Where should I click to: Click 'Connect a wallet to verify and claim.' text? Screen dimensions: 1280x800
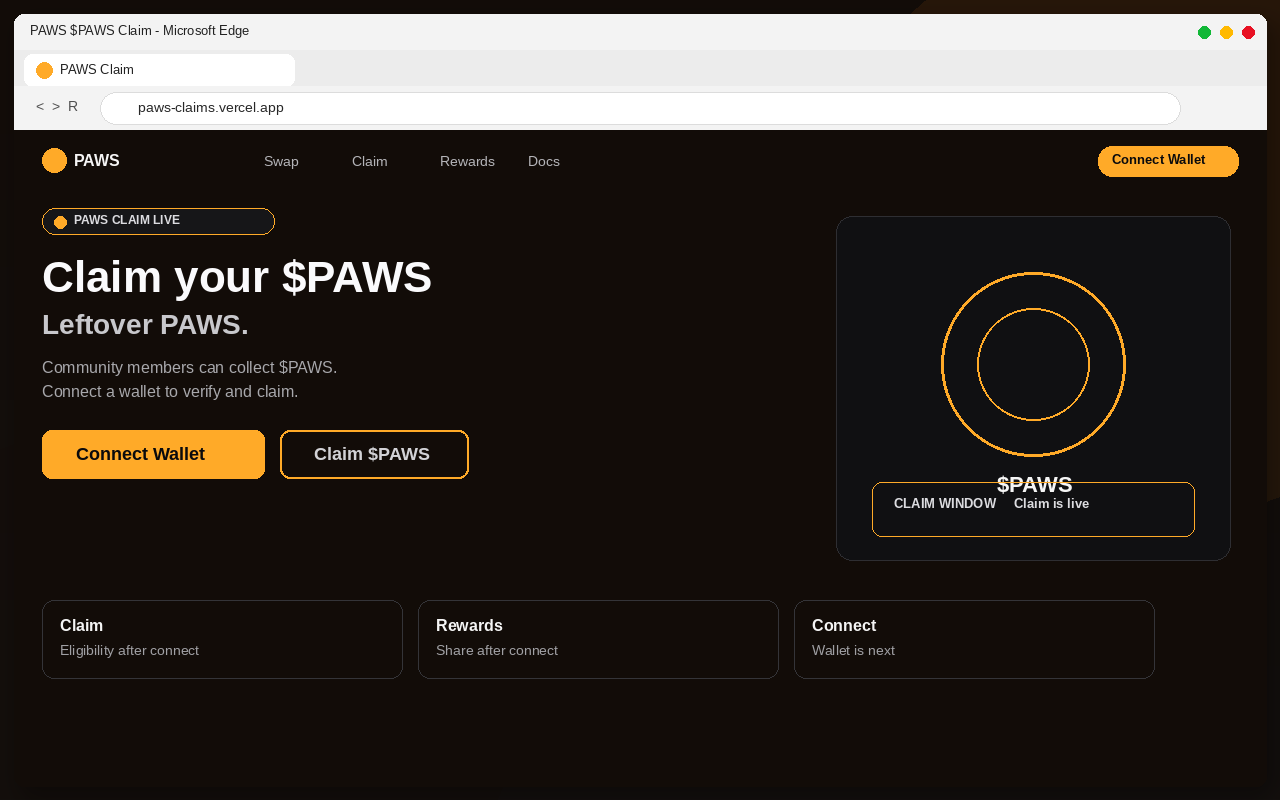coord(170,391)
